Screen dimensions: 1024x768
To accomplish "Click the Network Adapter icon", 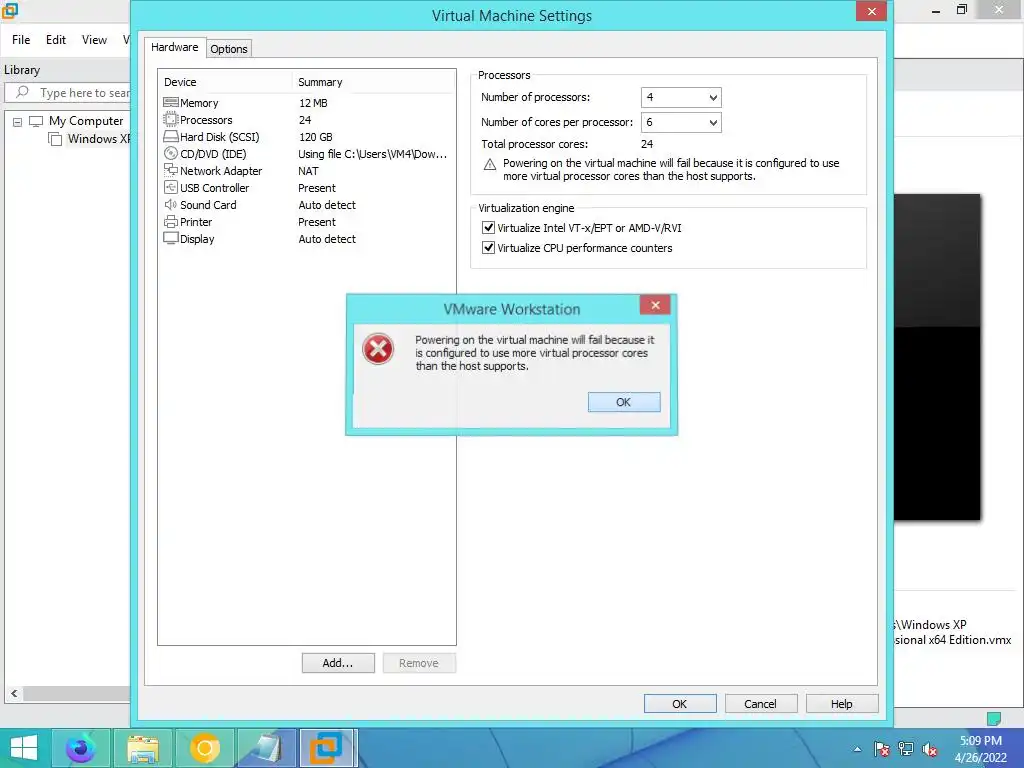I will click(170, 170).
